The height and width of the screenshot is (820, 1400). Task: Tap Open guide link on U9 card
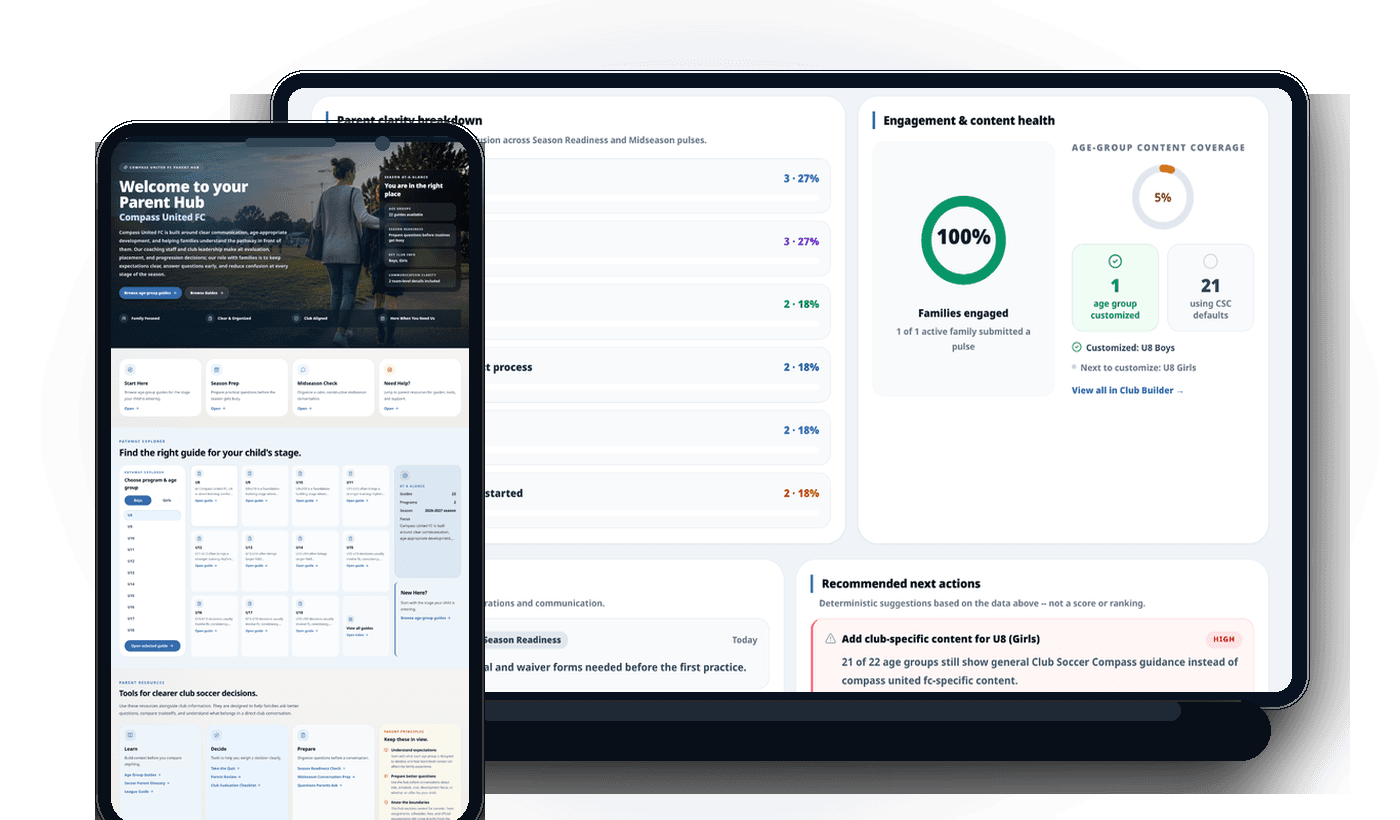[x=256, y=500]
